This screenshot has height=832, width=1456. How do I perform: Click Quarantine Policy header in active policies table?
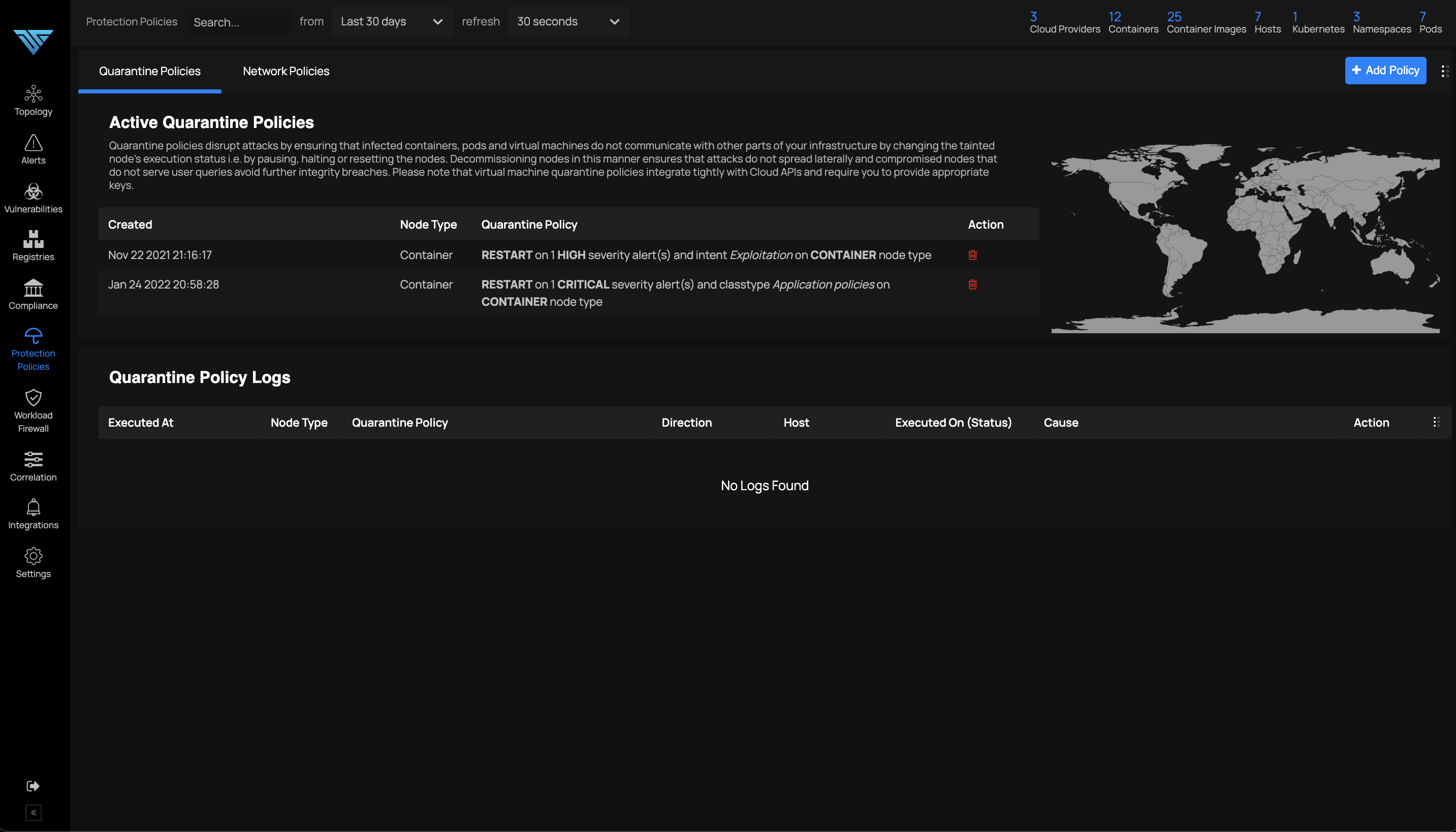[529, 224]
